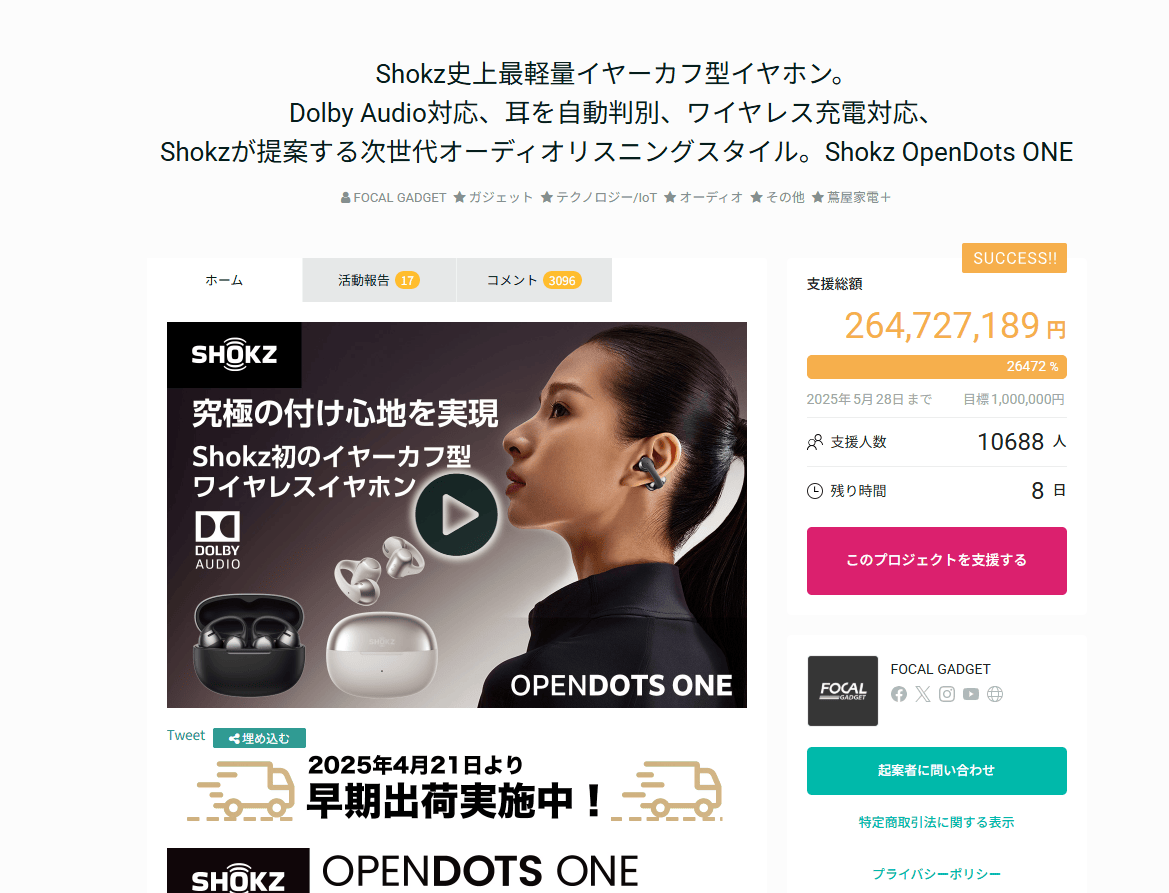This screenshot has width=1169, height=893.
Task: Open the コメント tab
Action: click(x=534, y=280)
